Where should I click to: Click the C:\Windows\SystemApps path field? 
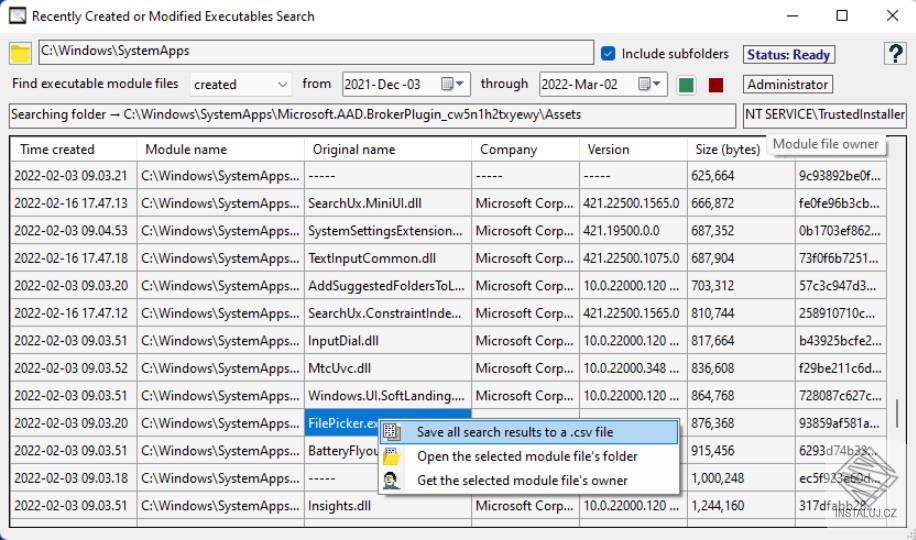click(316, 52)
